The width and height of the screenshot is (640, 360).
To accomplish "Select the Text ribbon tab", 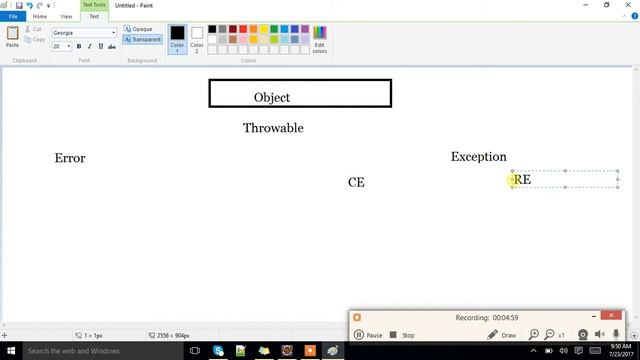I will pyautogui.click(x=94, y=16).
